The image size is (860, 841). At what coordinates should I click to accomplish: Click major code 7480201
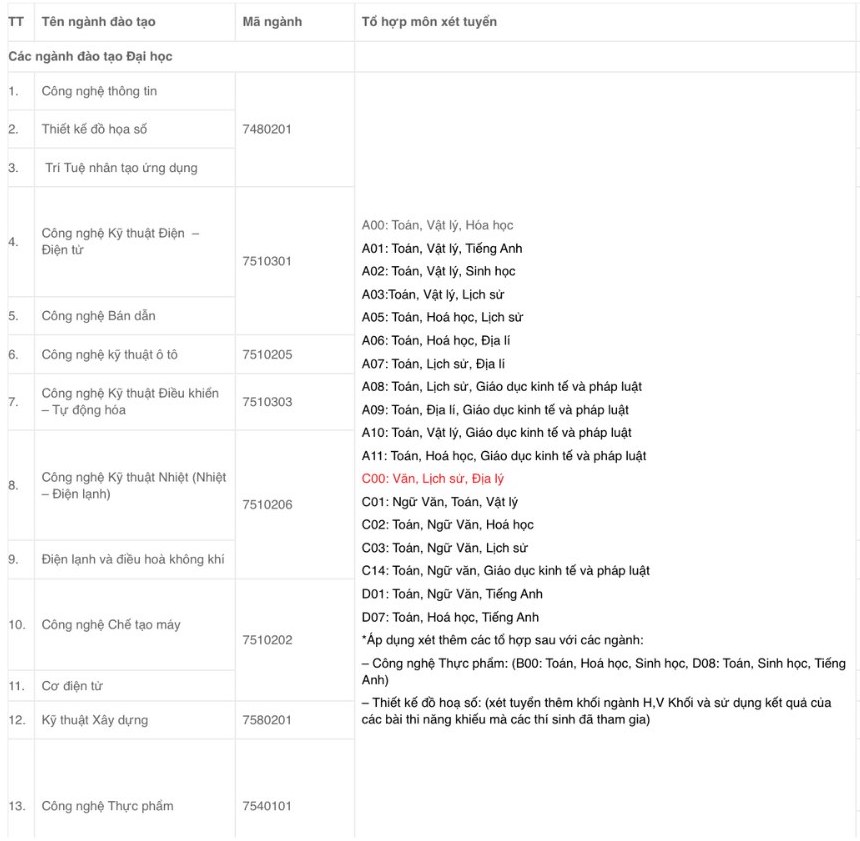(x=267, y=129)
